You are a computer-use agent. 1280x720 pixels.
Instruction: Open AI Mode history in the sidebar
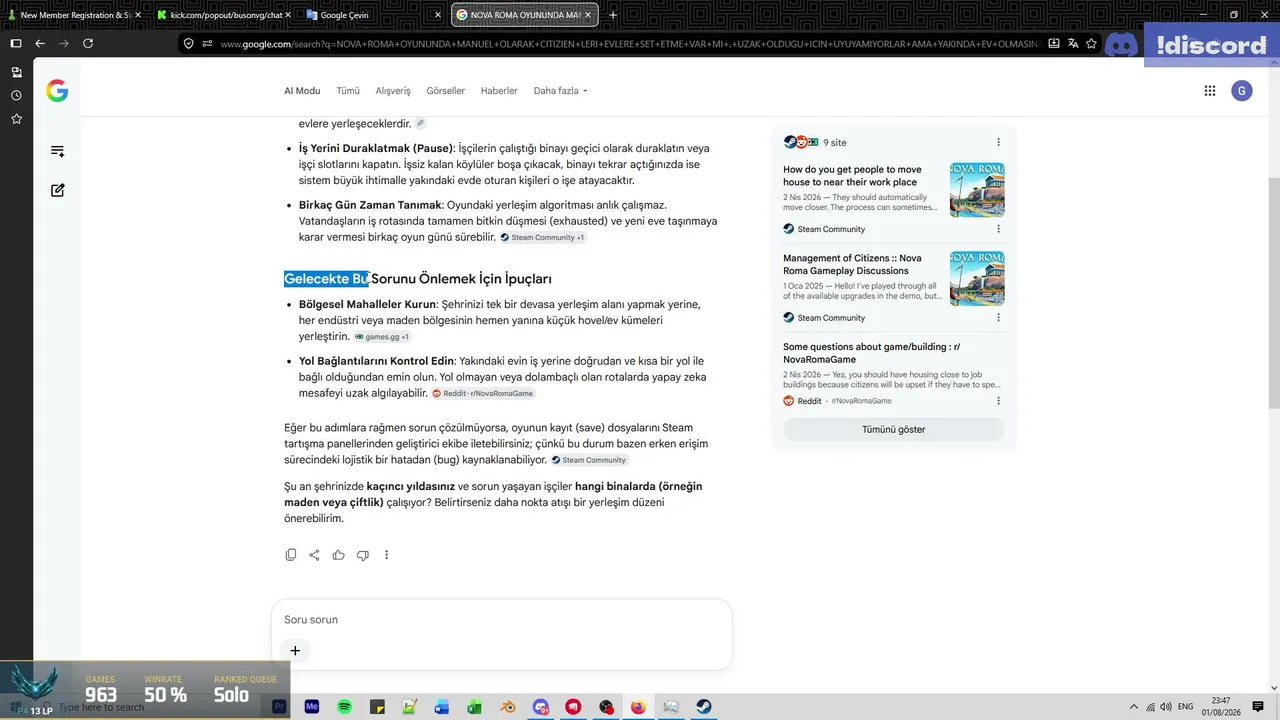click(57, 152)
